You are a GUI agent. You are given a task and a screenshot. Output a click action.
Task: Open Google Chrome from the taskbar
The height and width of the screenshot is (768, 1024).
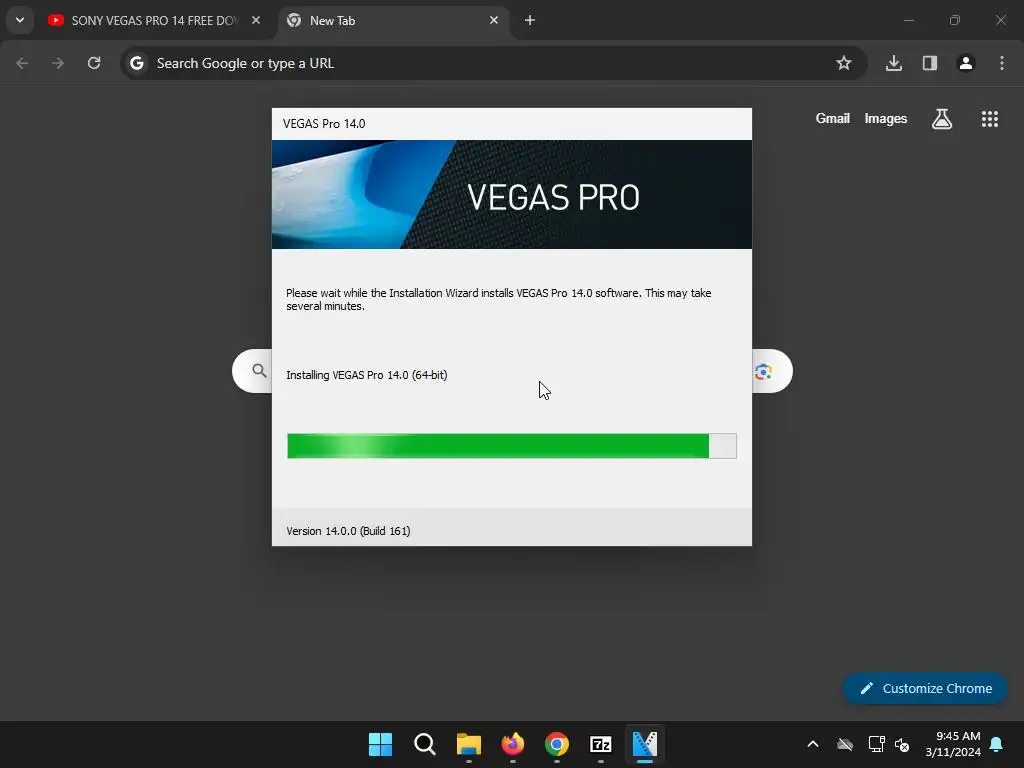click(557, 744)
